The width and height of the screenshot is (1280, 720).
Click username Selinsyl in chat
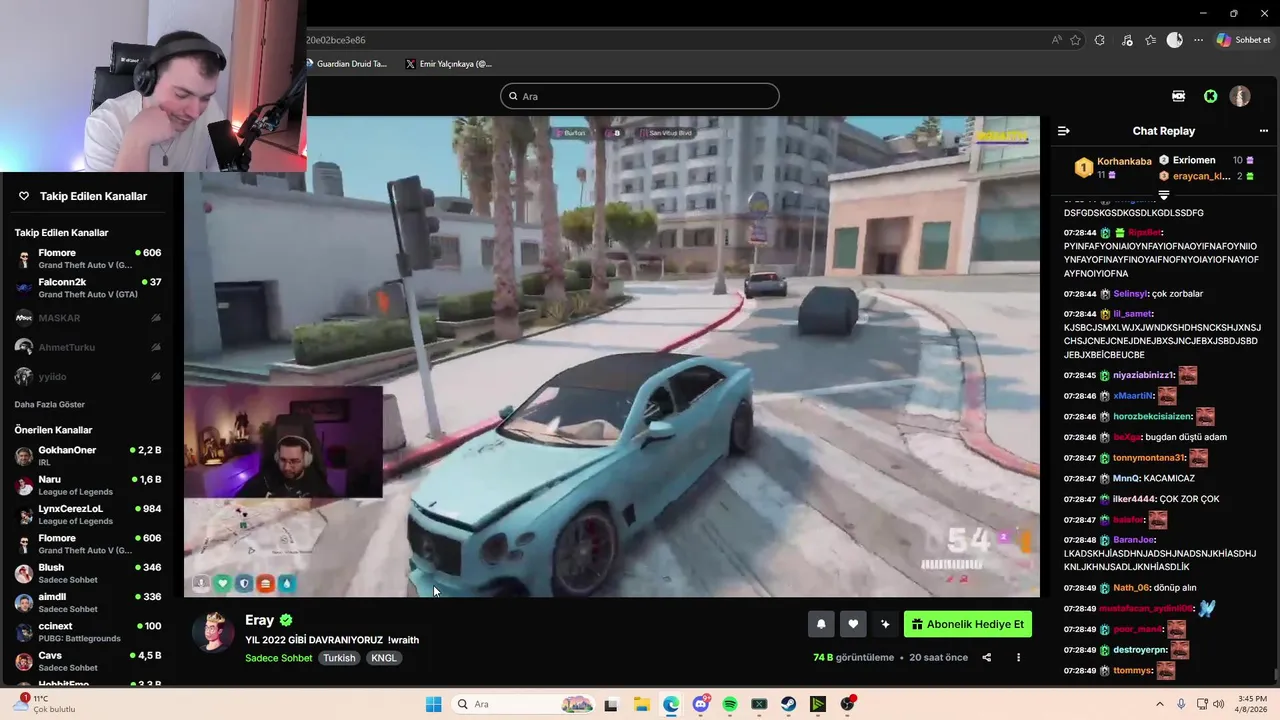pyautogui.click(x=1130, y=294)
